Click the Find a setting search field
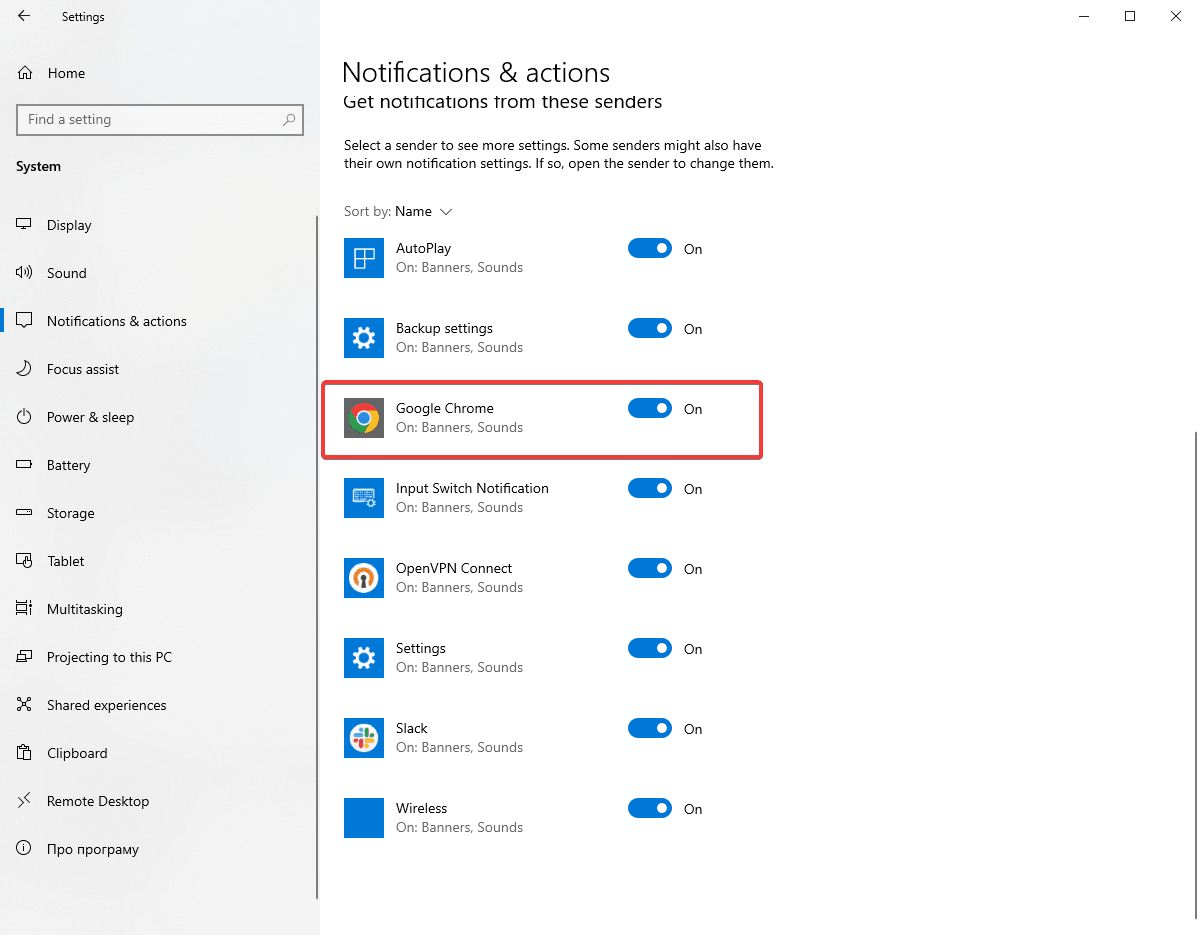This screenshot has width=1199, height=935. point(150,120)
